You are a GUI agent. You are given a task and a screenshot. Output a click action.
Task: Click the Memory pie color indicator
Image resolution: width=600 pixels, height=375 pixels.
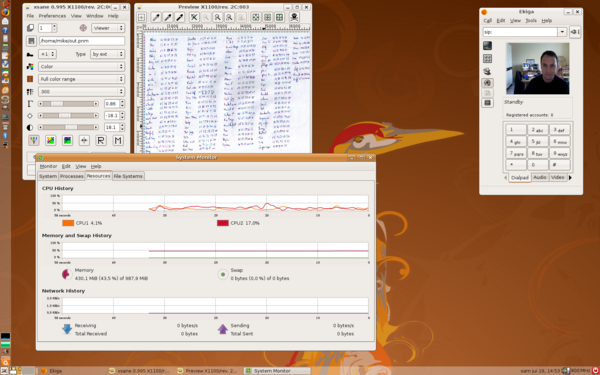(66, 274)
